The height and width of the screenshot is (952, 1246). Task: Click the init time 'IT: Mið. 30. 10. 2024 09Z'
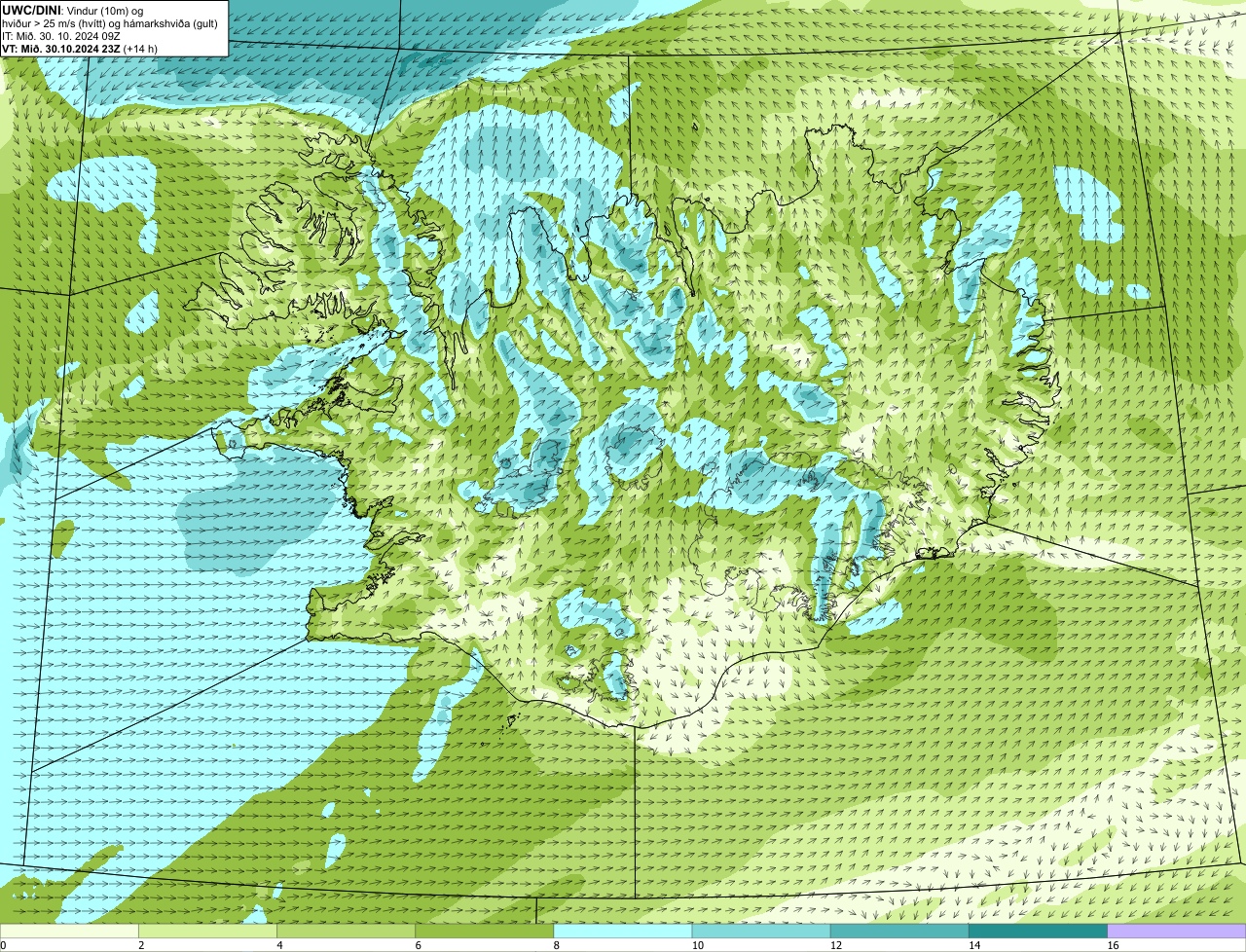(x=61, y=35)
